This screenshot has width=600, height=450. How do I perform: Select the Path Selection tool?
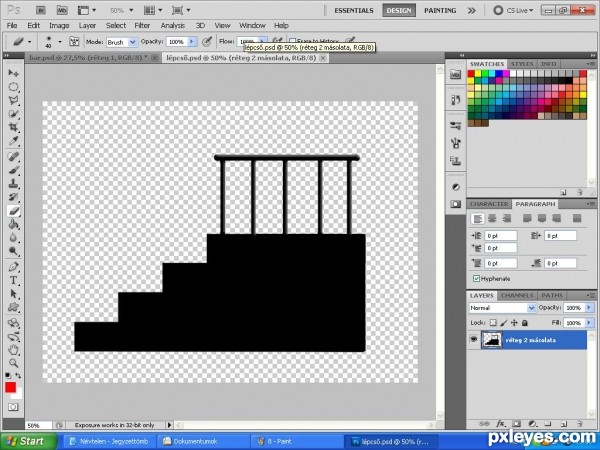click(13, 294)
